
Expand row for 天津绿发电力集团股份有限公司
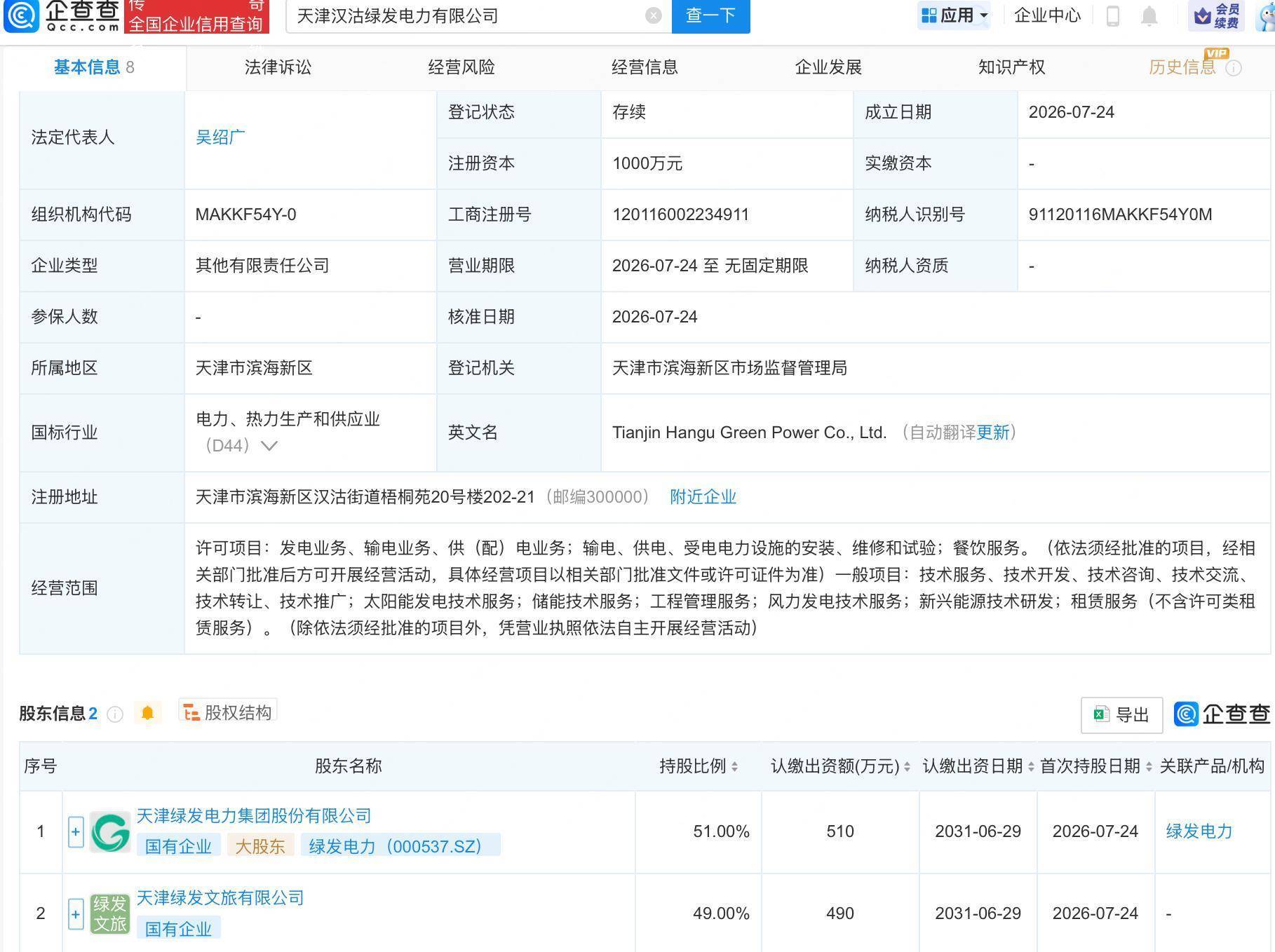click(x=76, y=832)
